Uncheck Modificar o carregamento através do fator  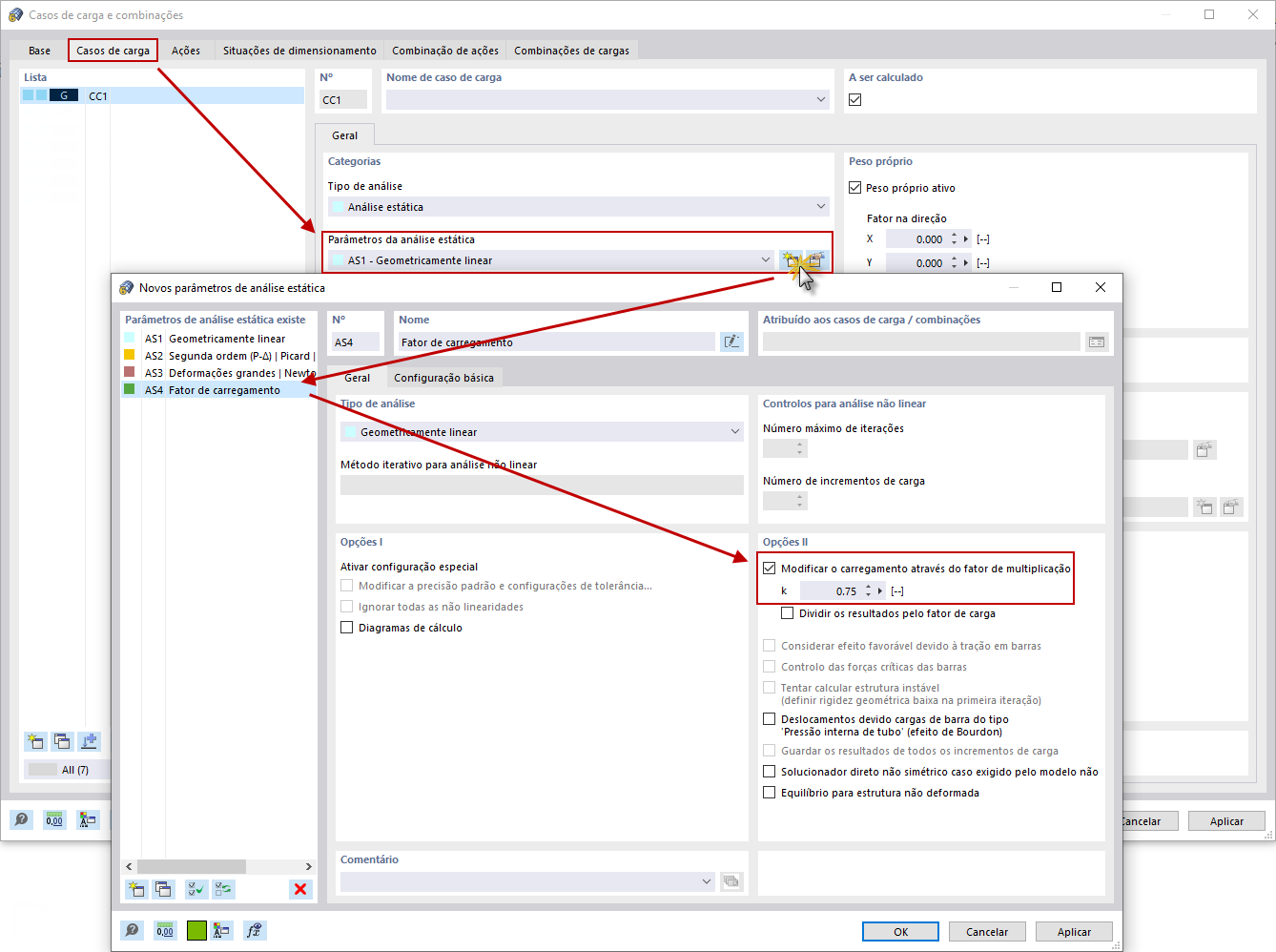point(770,568)
